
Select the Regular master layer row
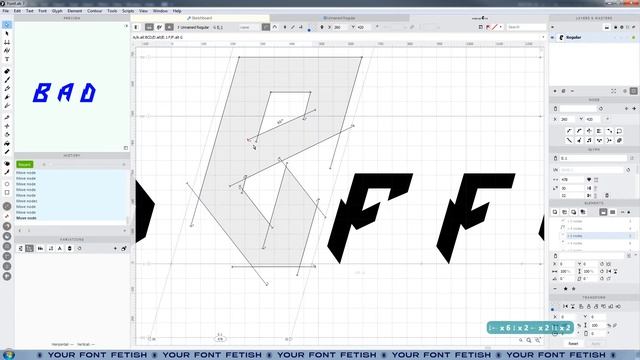click(593, 38)
